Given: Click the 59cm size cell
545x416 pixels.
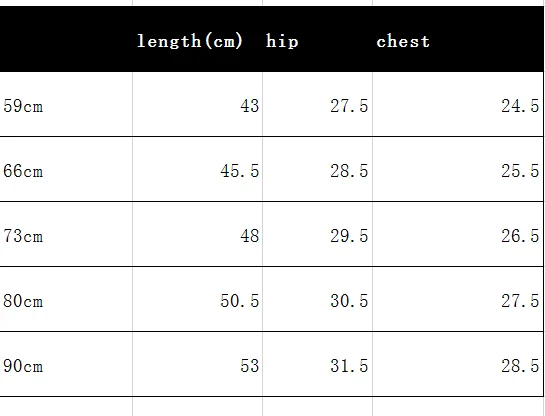Looking at the screenshot, I should pos(66,104).
